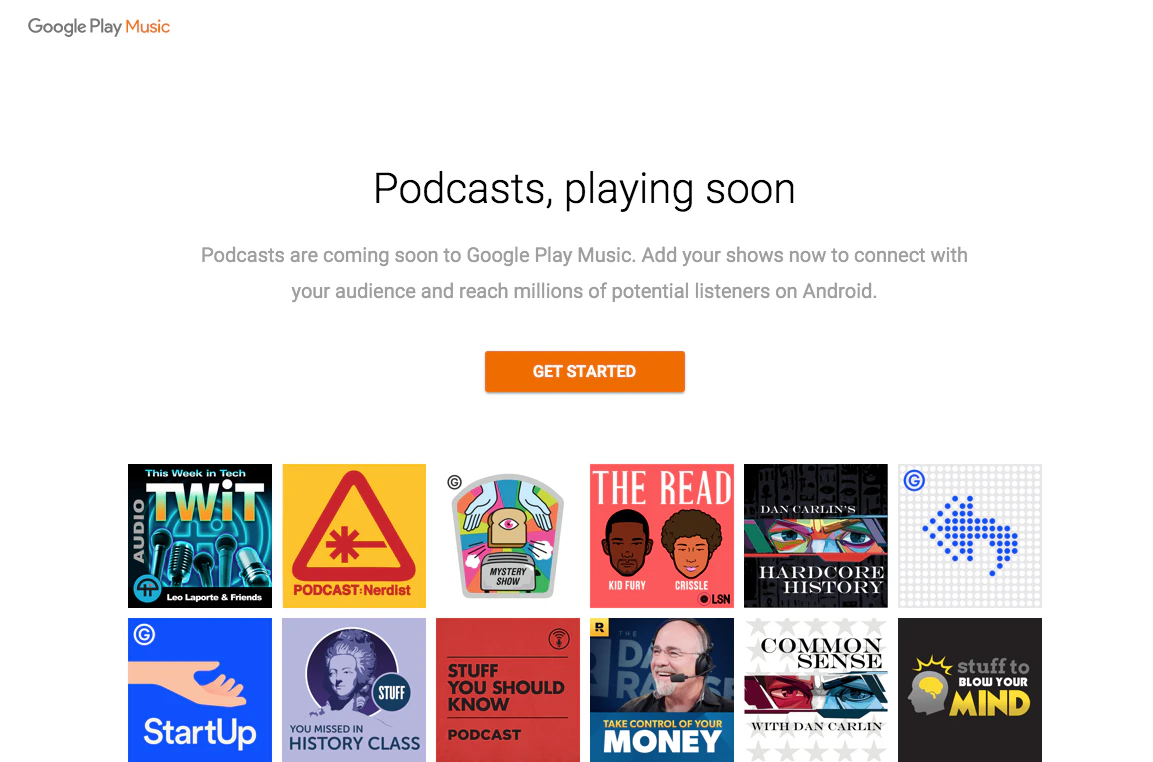Open Take Control of Your Money artwork
The image size is (1153, 762).
(662, 690)
